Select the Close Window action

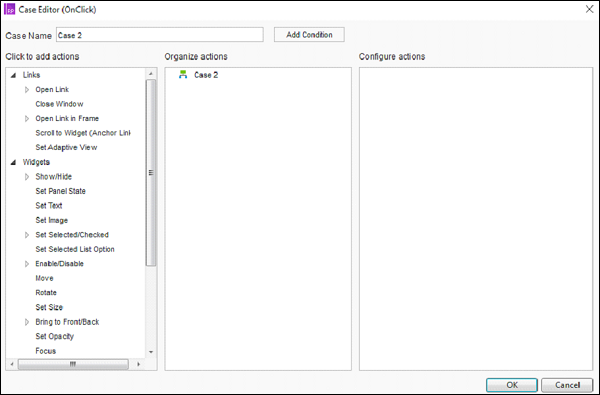59,104
